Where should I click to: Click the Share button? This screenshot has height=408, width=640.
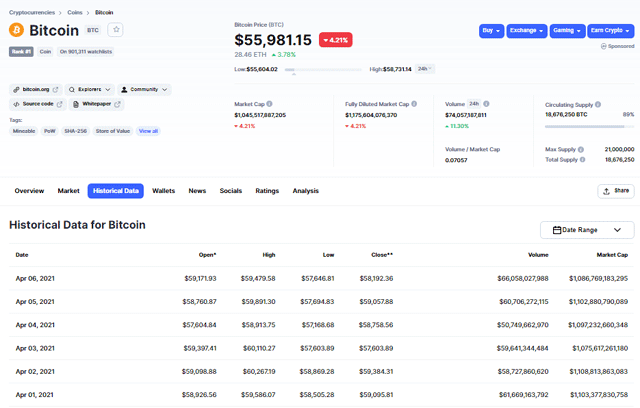click(x=616, y=191)
